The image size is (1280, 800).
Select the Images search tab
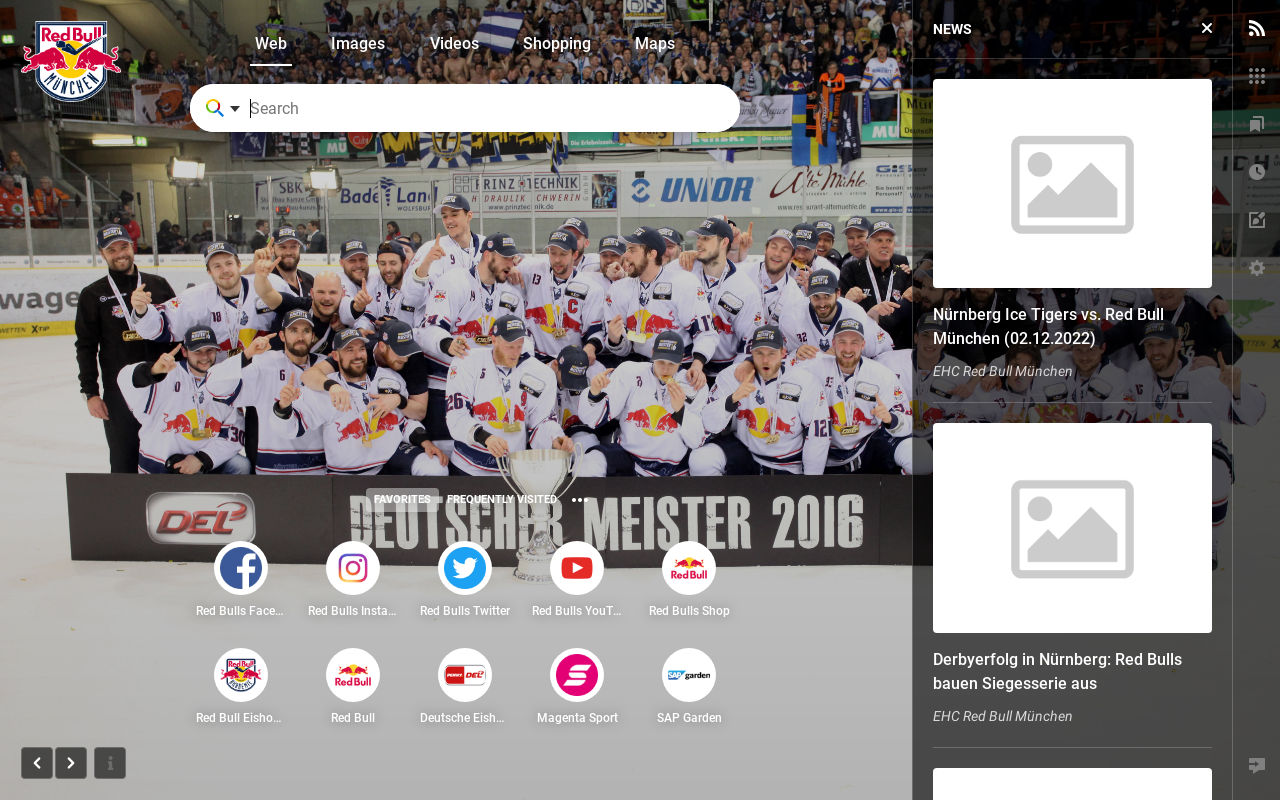(x=358, y=44)
